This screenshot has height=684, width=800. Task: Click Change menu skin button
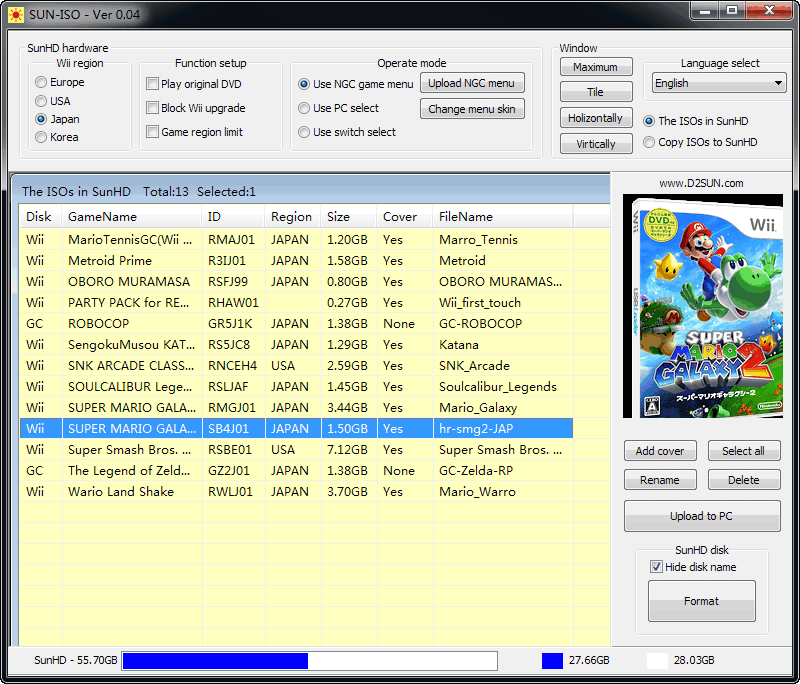click(x=472, y=109)
